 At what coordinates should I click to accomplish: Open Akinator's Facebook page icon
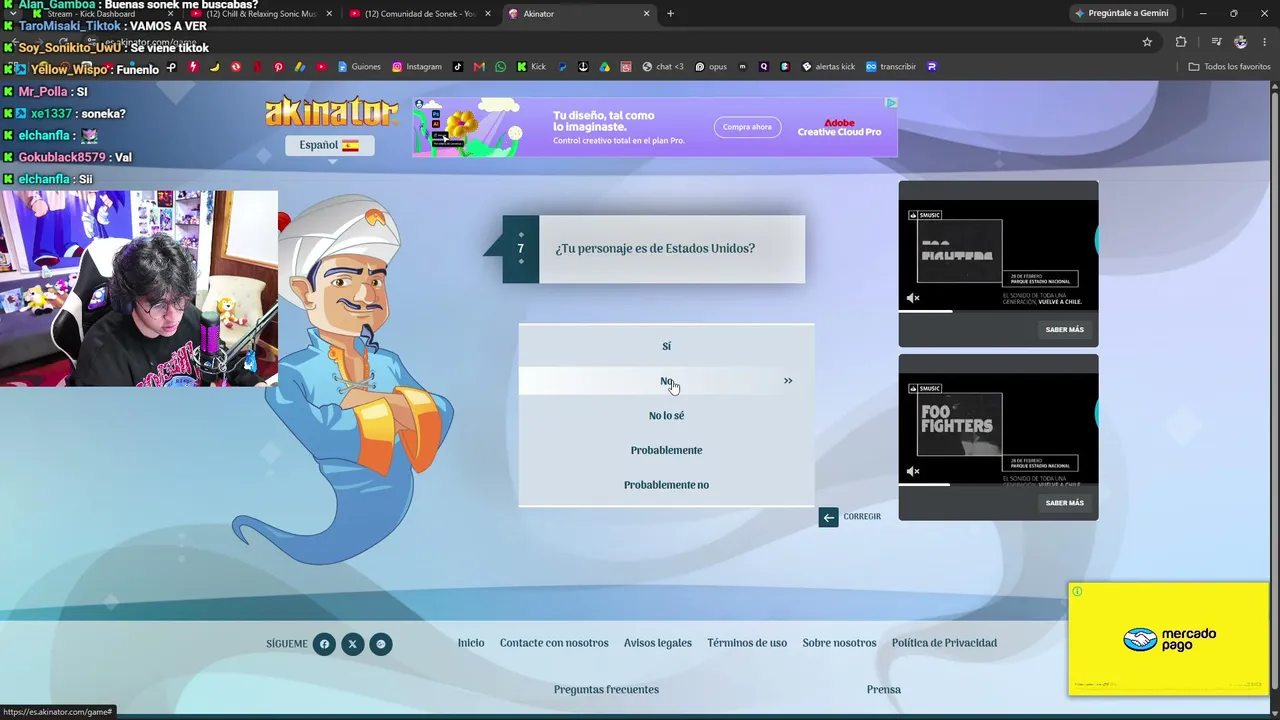[324, 644]
